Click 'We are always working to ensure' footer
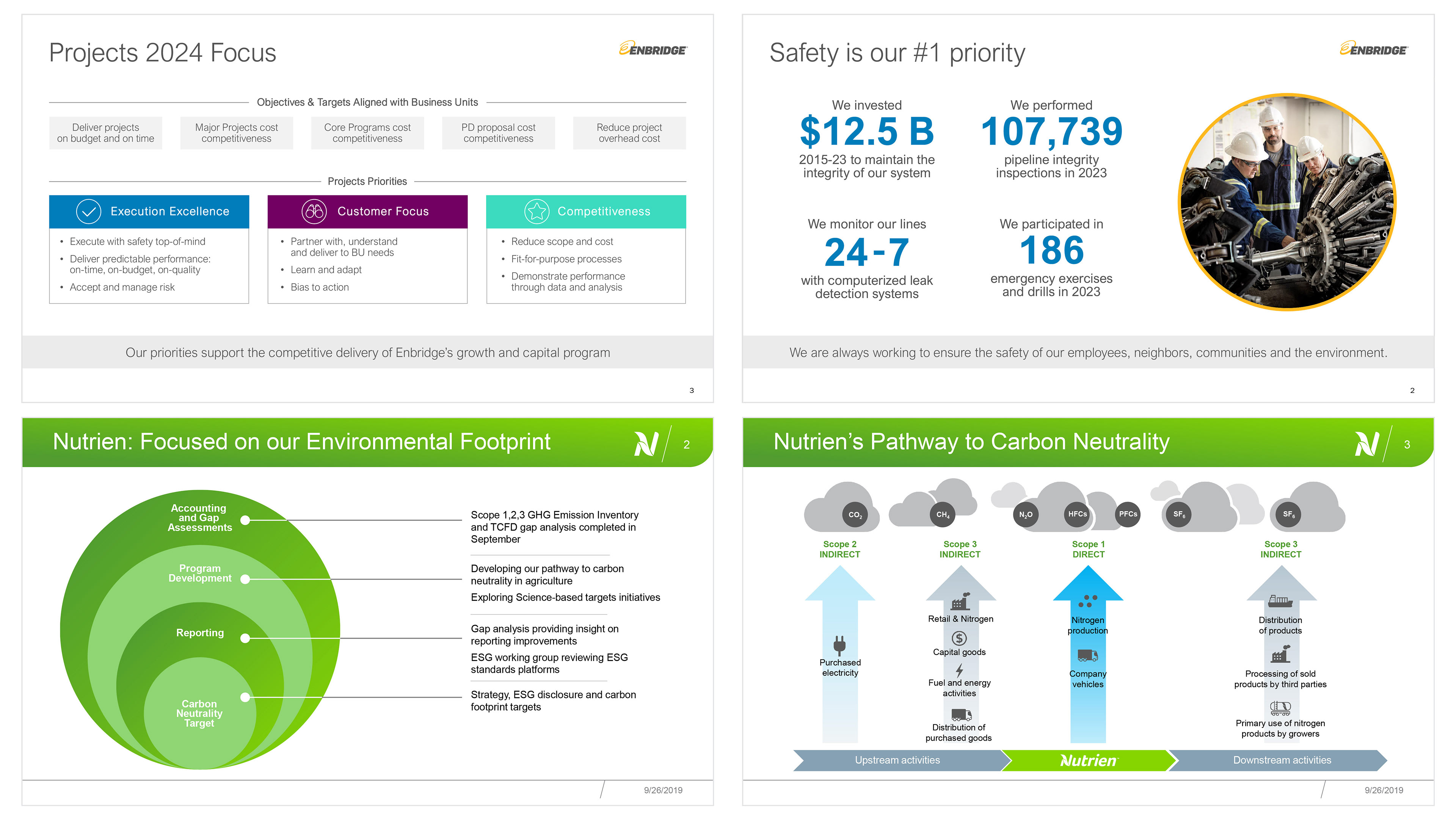 pos(1088,353)
